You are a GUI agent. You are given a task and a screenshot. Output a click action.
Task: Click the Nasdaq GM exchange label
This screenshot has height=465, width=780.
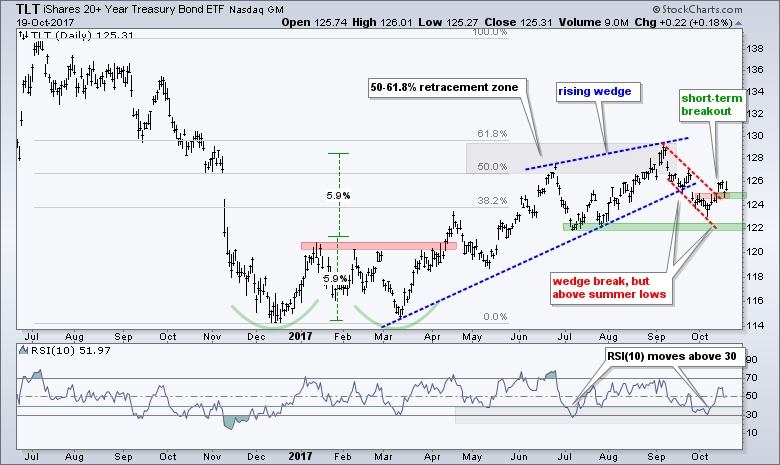256,10
